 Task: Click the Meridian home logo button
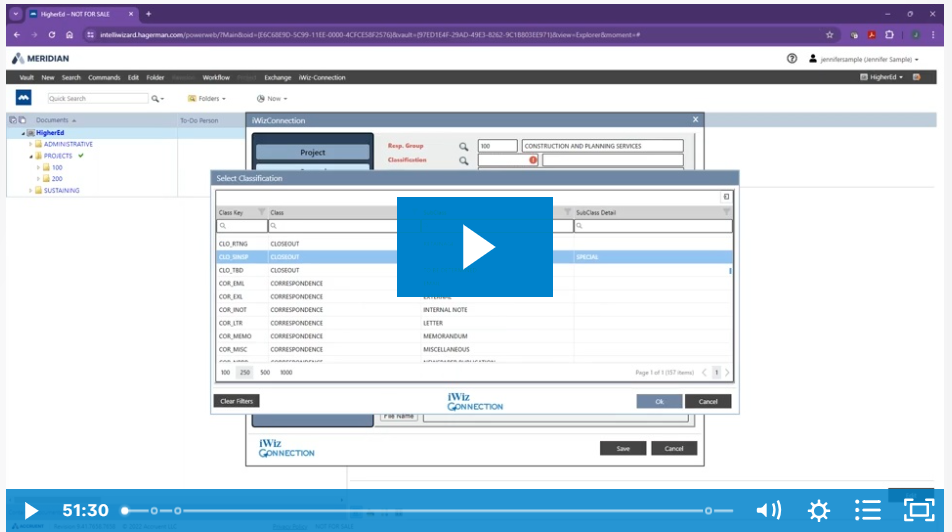24,98
